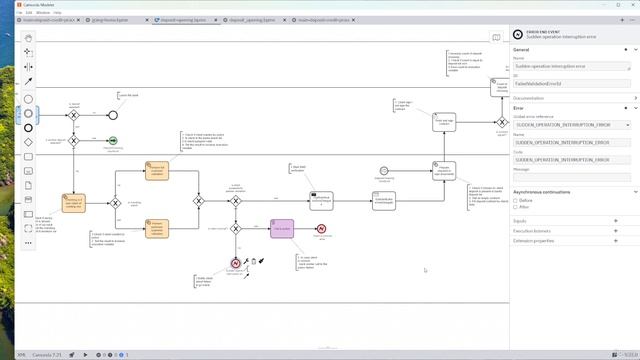Pick the start event palette icon
This screenshot has height=360, width=640.
pos(28,99)
